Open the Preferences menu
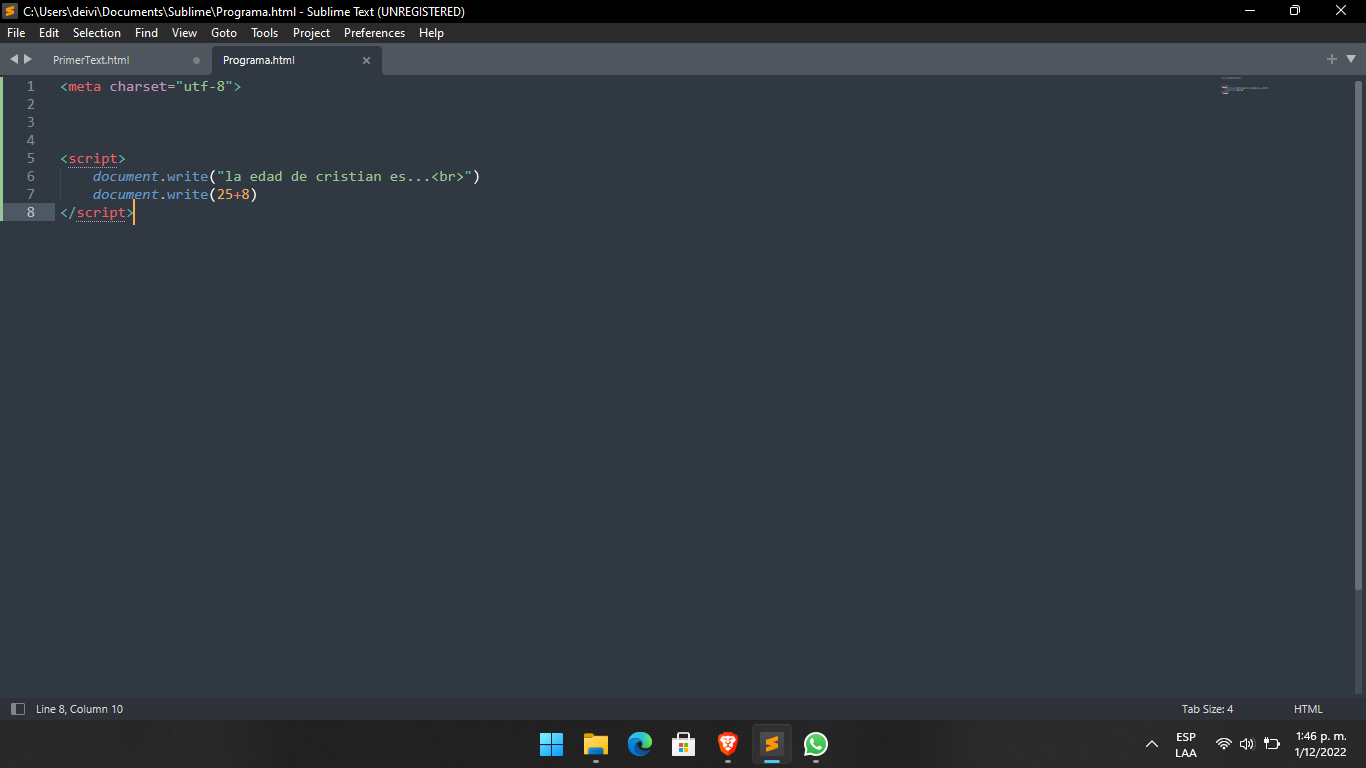This screenshot has height=768, width=1366. pos(375,33)
